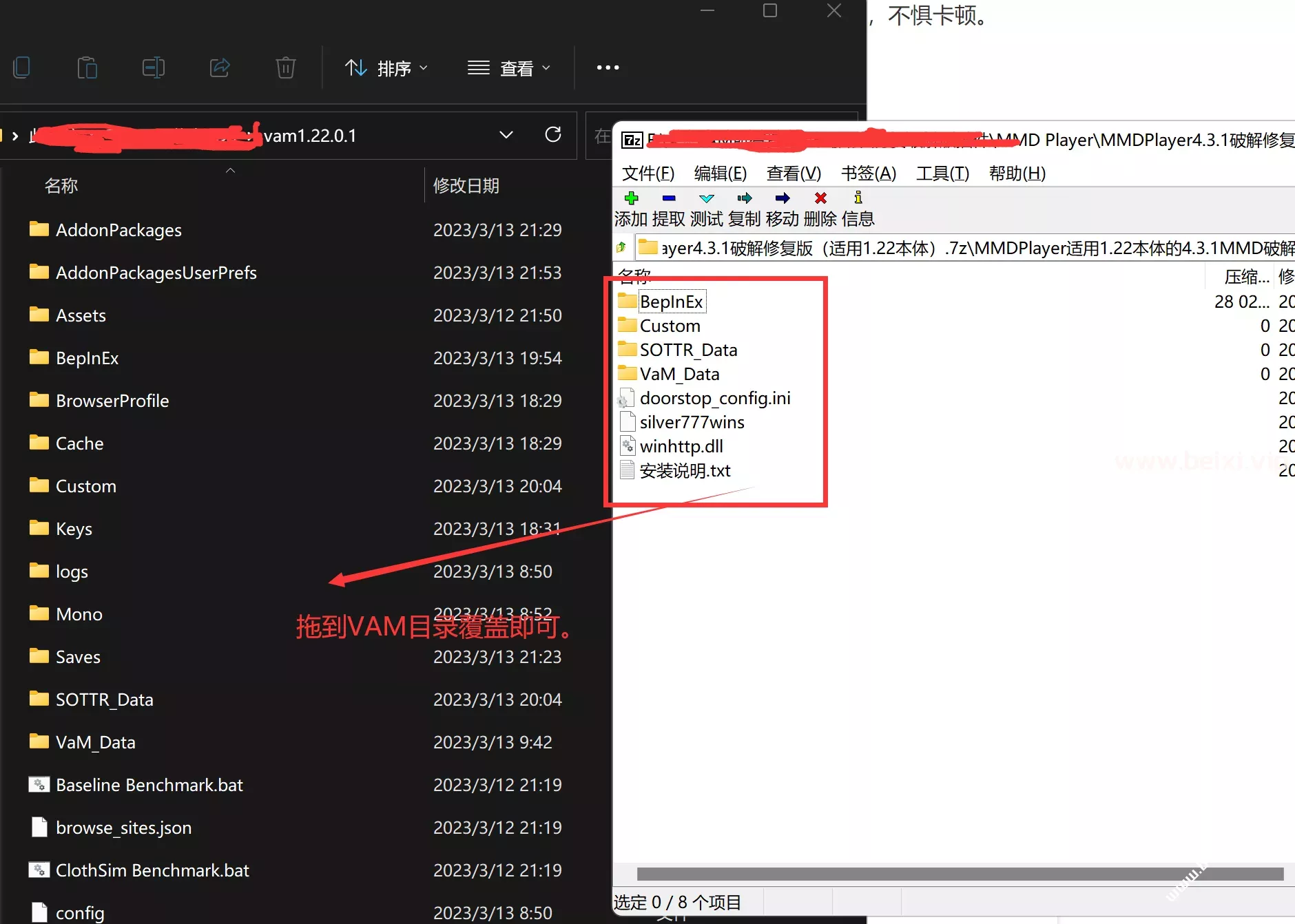
Task: Open 7-Zip 文件(F) menu
Action: [x=648, y=174]
